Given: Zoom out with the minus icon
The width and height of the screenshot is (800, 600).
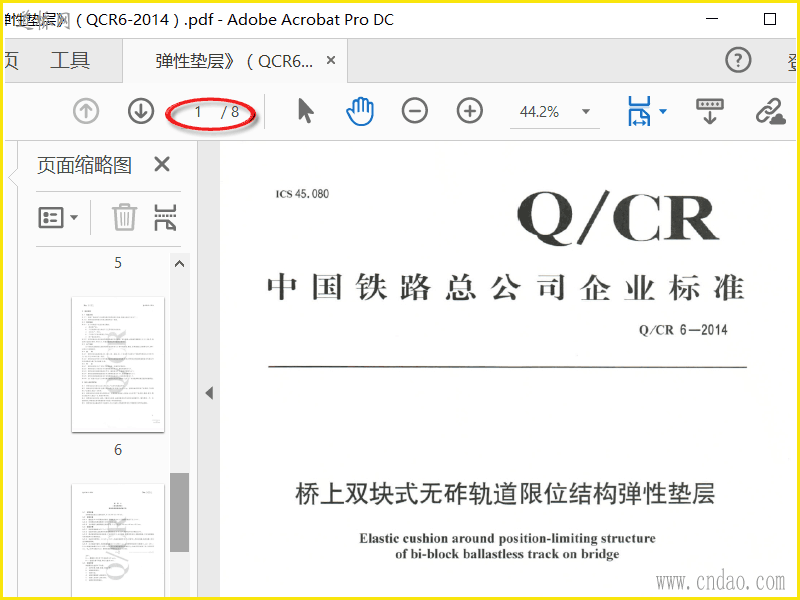Looking at the screenshot, I should (x=414, y=111).
